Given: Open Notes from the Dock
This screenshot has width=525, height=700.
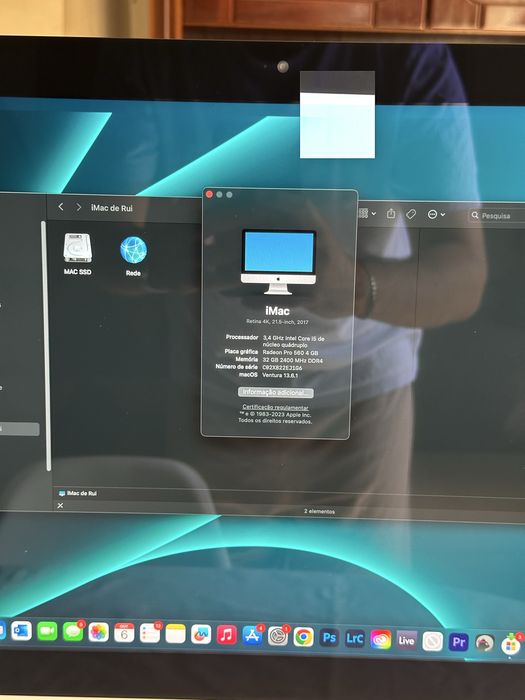Looking at the screenshot, I should point(175,634).
